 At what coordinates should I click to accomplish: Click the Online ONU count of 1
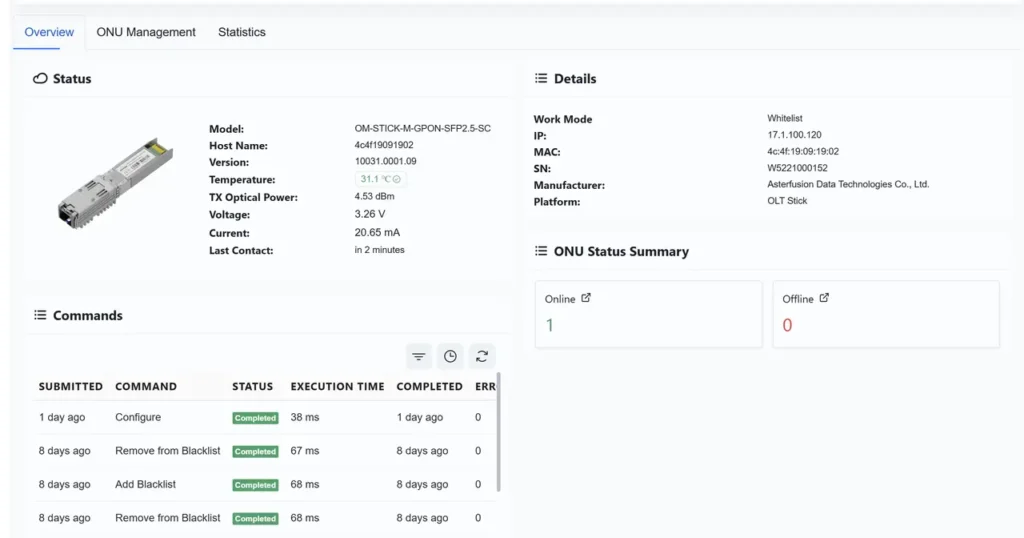550,325
